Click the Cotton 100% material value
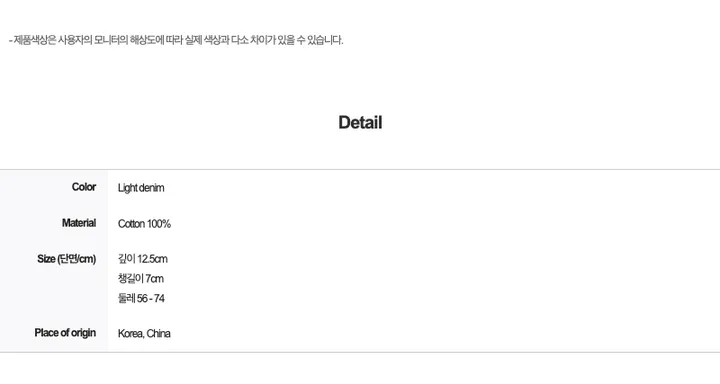 click(144, 224)
